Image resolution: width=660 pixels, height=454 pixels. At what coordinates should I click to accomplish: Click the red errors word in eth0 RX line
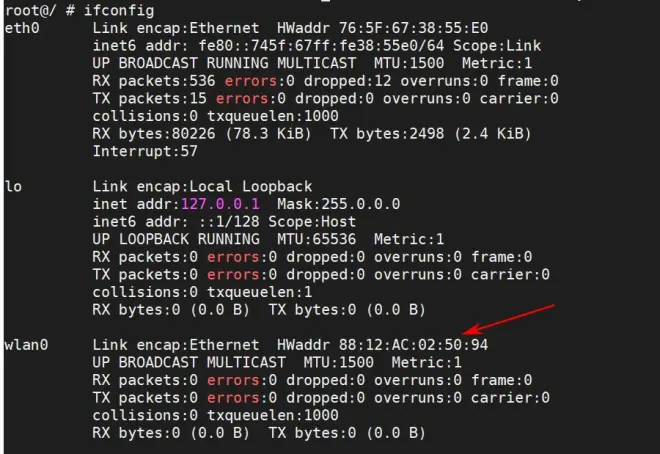pos(250,81)
